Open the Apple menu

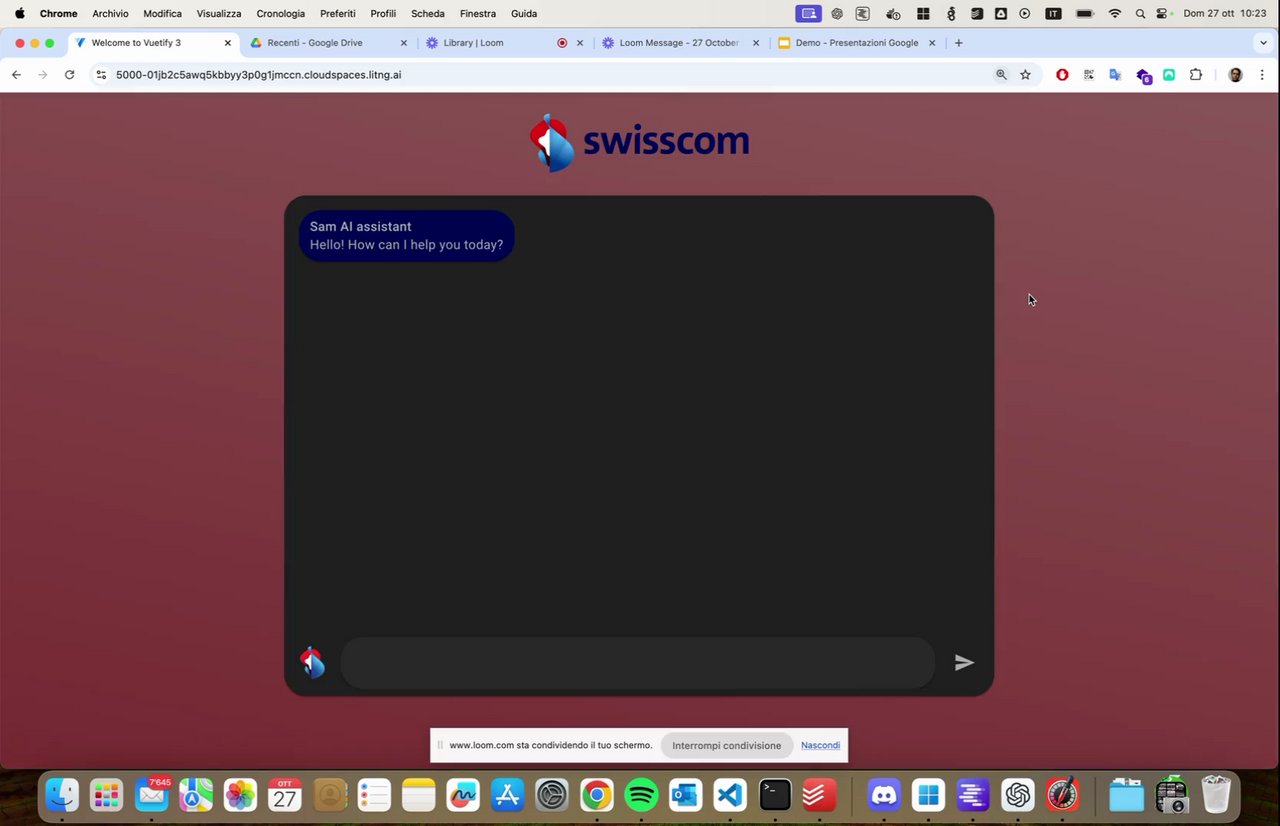tap(19, 14)
